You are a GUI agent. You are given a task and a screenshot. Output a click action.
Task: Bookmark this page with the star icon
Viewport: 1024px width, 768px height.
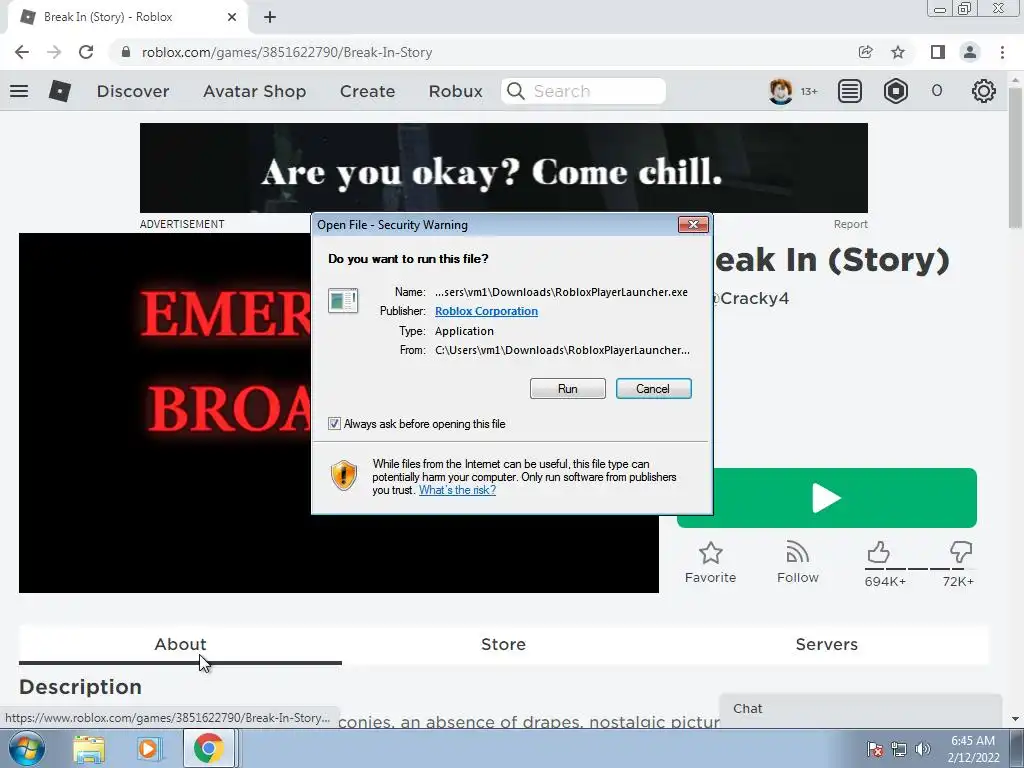click(898, 52)
